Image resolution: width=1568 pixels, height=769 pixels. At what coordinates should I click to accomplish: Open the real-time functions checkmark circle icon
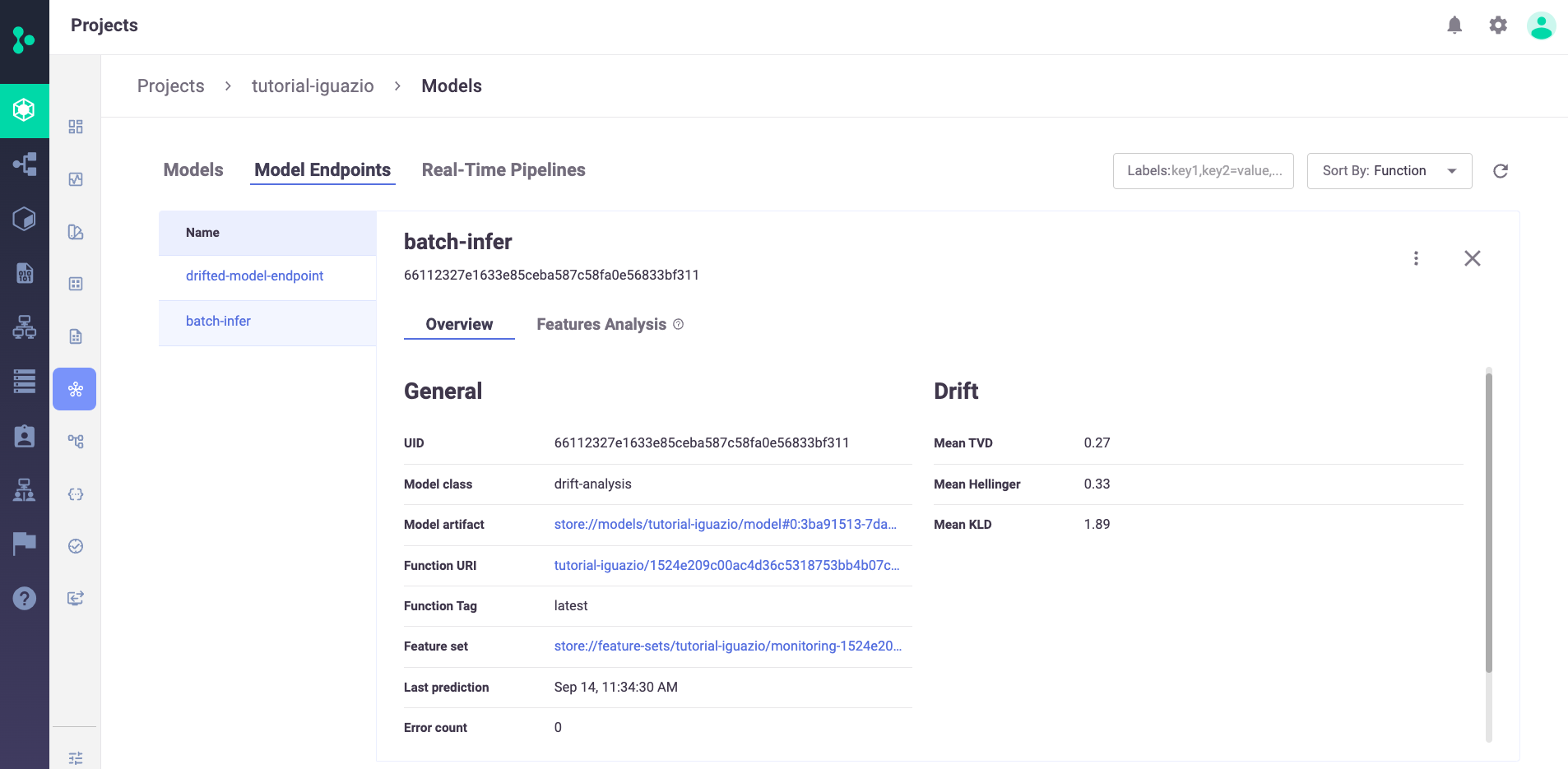tap(76, 546)
